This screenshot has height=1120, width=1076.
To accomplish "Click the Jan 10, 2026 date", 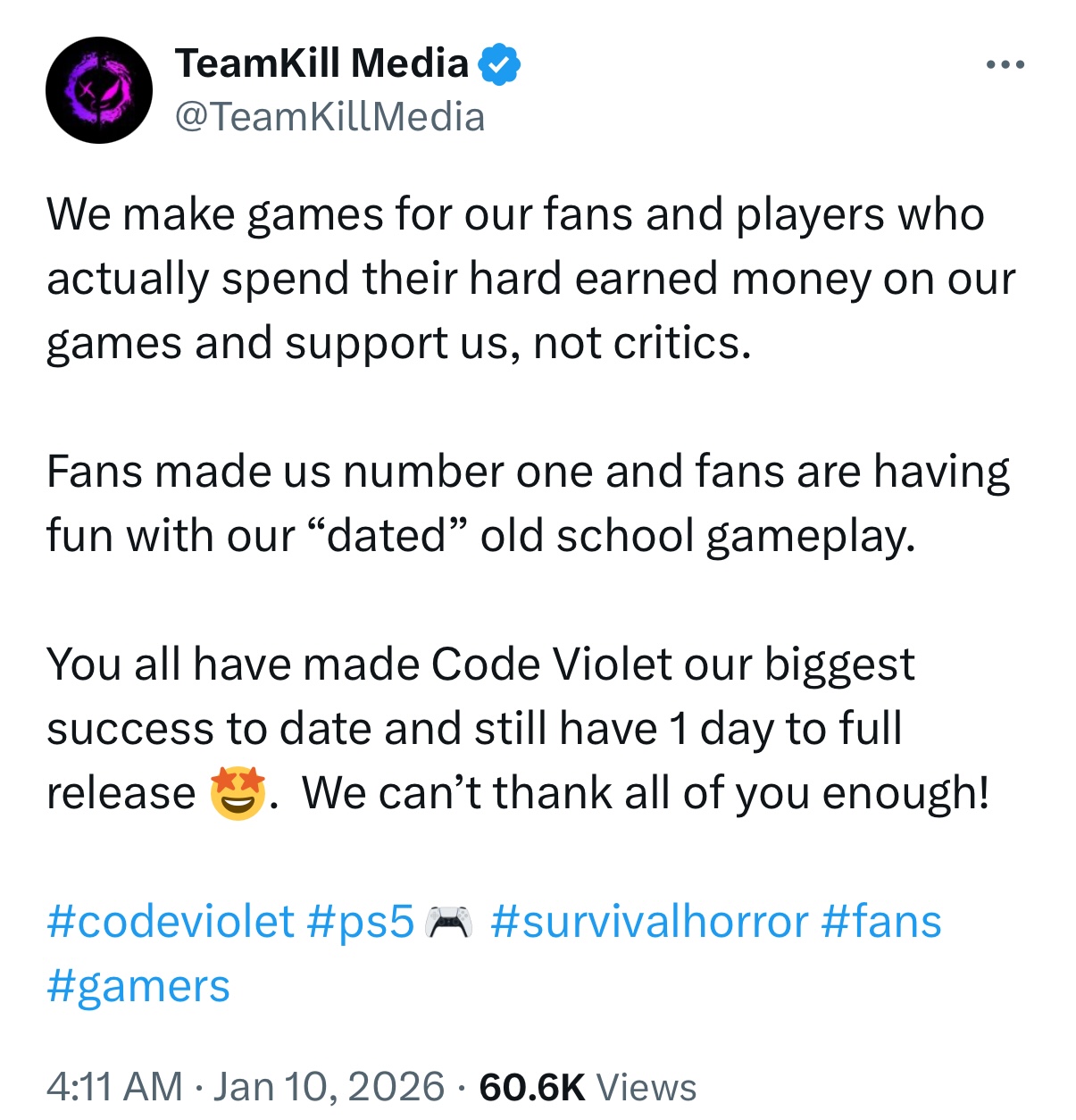I will (x=329, y=1087).
